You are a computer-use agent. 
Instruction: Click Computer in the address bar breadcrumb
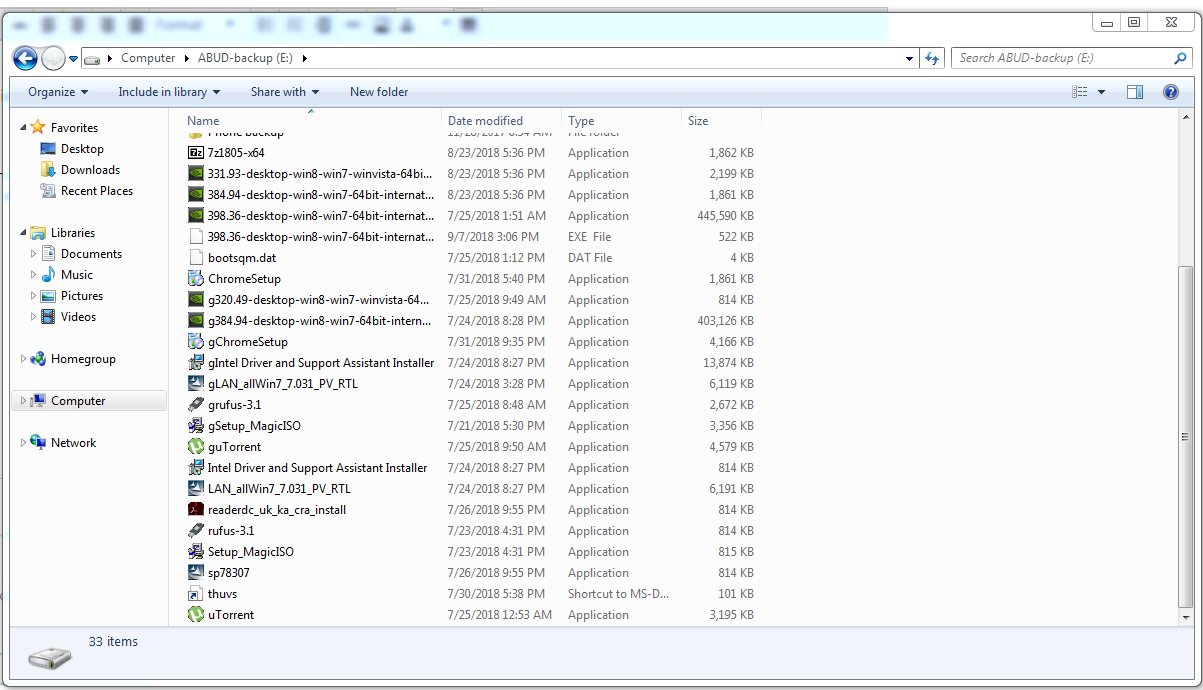tap(148, 58)
